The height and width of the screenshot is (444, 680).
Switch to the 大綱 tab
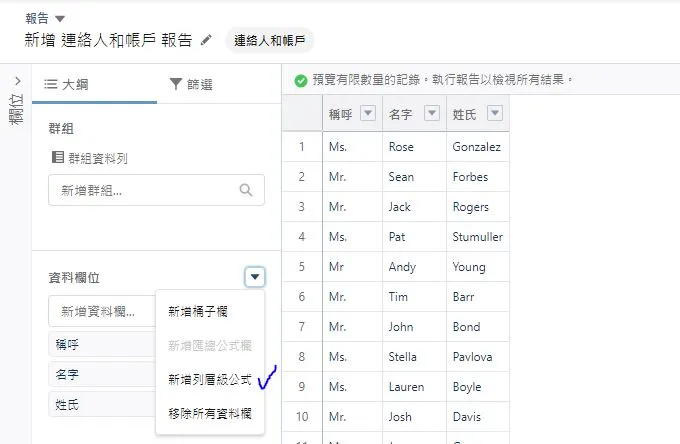[x=94, y=84]
